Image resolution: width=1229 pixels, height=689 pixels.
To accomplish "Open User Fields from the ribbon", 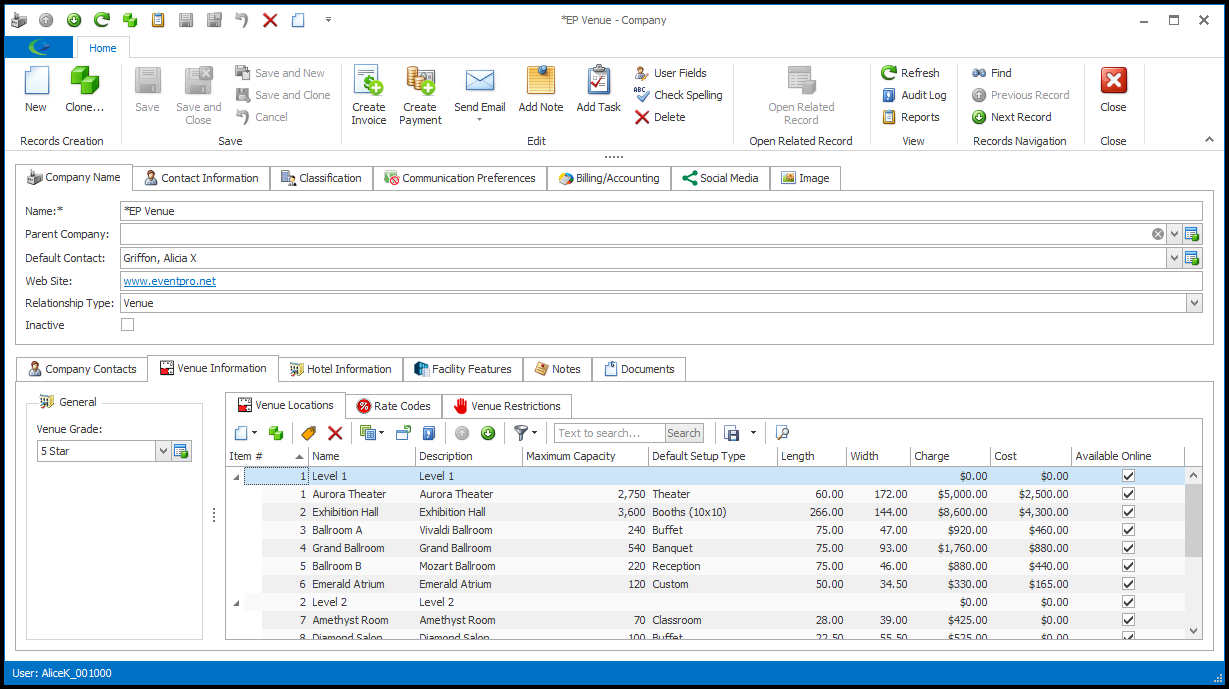I will point(670,73).
